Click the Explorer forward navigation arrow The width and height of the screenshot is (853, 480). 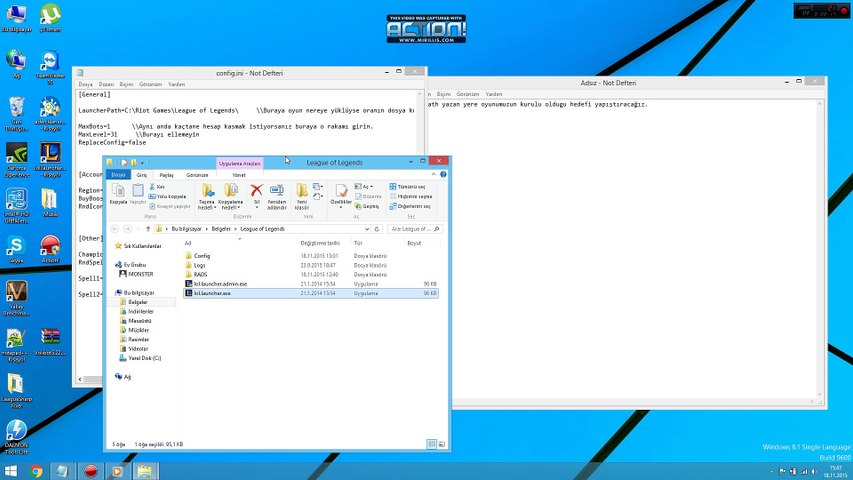127,229
